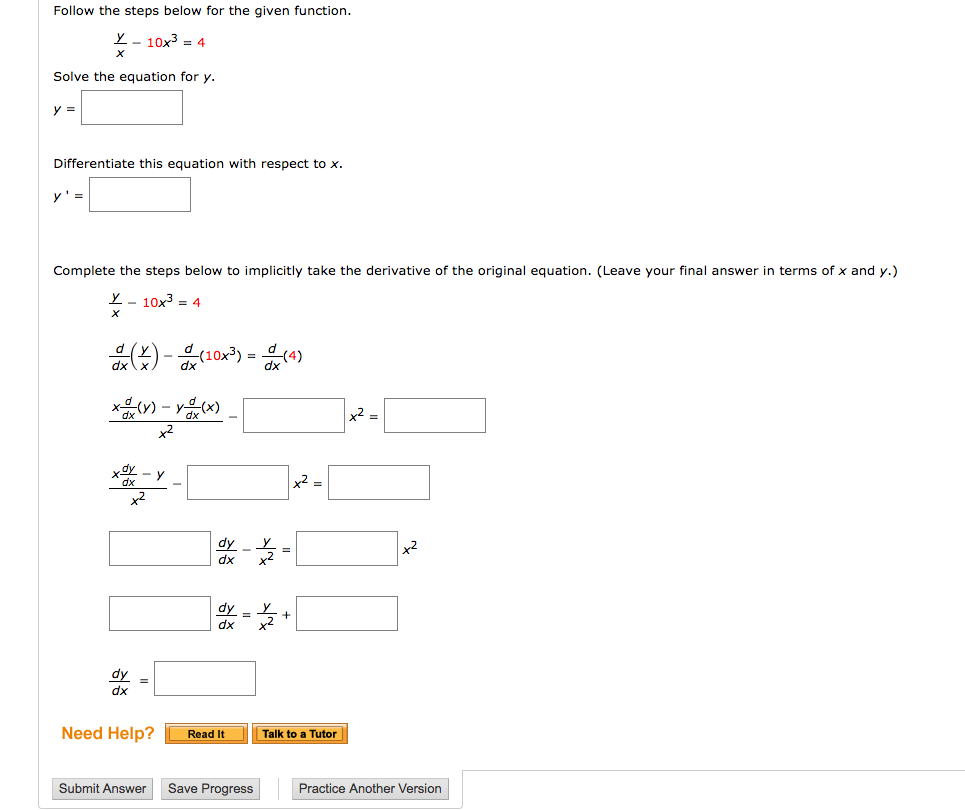Click the answer box after first x² =
Image resolution: width=965 pixels, height=810 pixels.
[434, 414]
